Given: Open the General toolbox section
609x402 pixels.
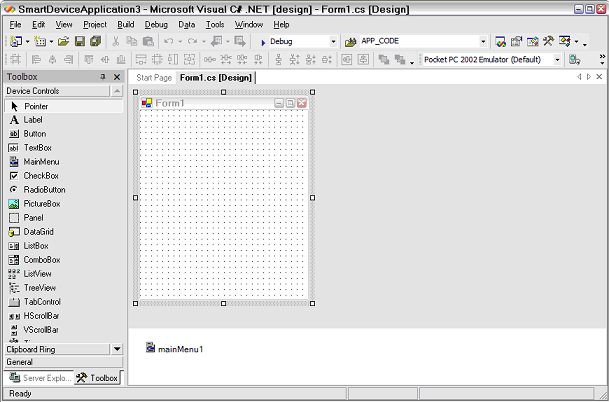Looking at the screenshot, I should click(64, 362).
